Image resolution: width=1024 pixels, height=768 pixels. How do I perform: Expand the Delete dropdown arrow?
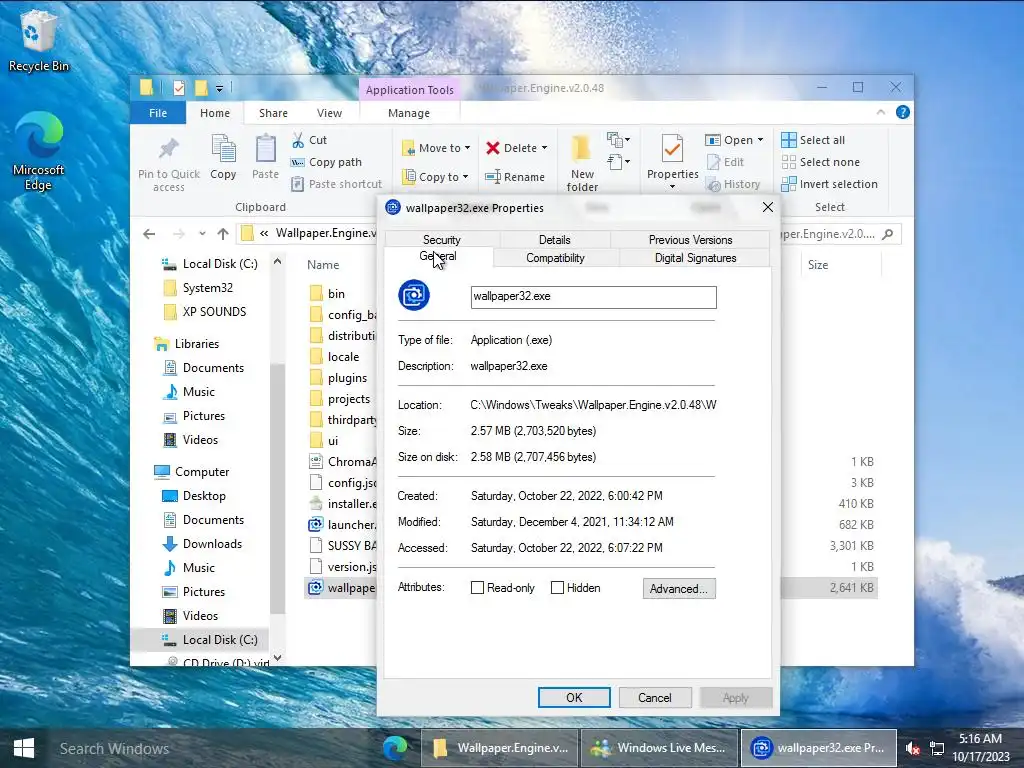tap(545, 148)
